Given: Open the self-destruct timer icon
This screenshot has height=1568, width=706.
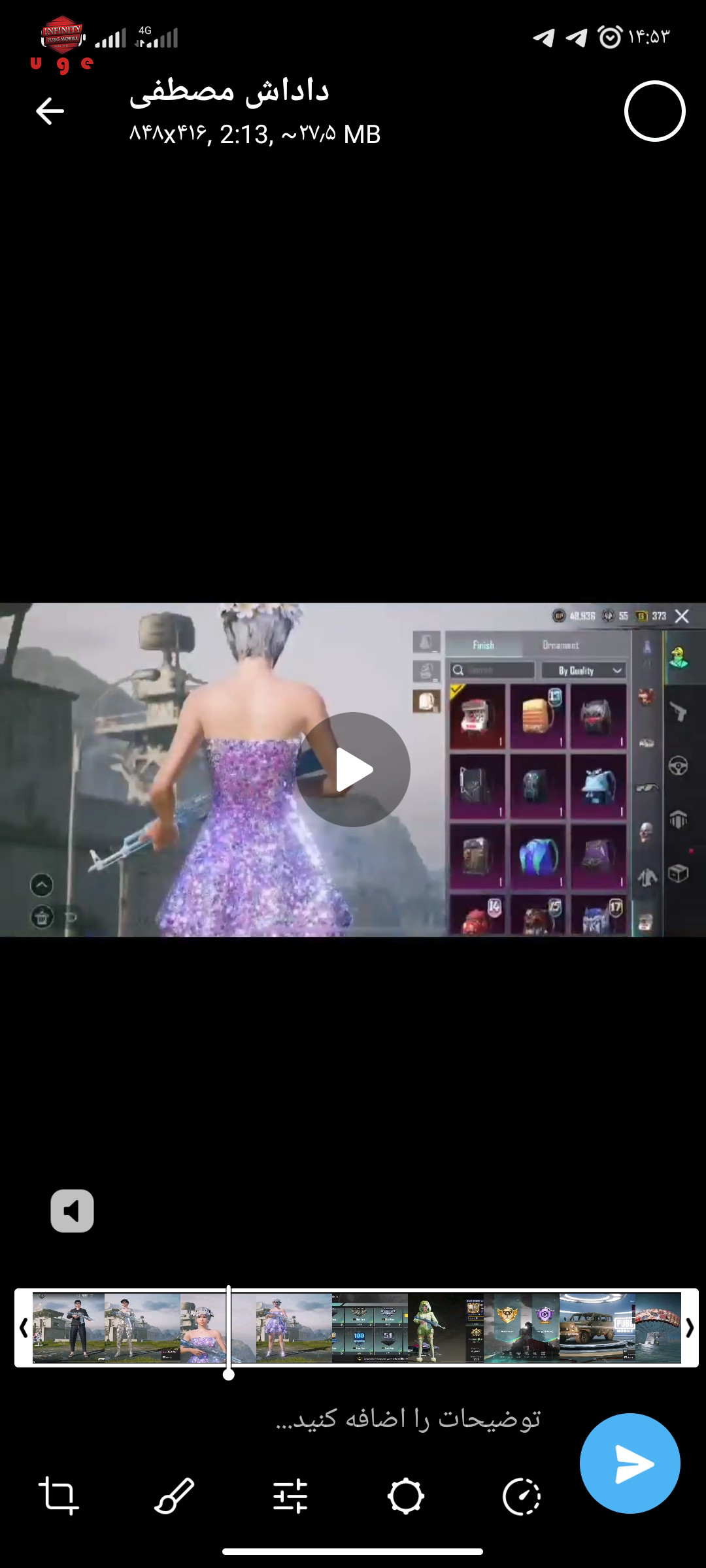Looking at the screenshot, I should [522, 1496].
